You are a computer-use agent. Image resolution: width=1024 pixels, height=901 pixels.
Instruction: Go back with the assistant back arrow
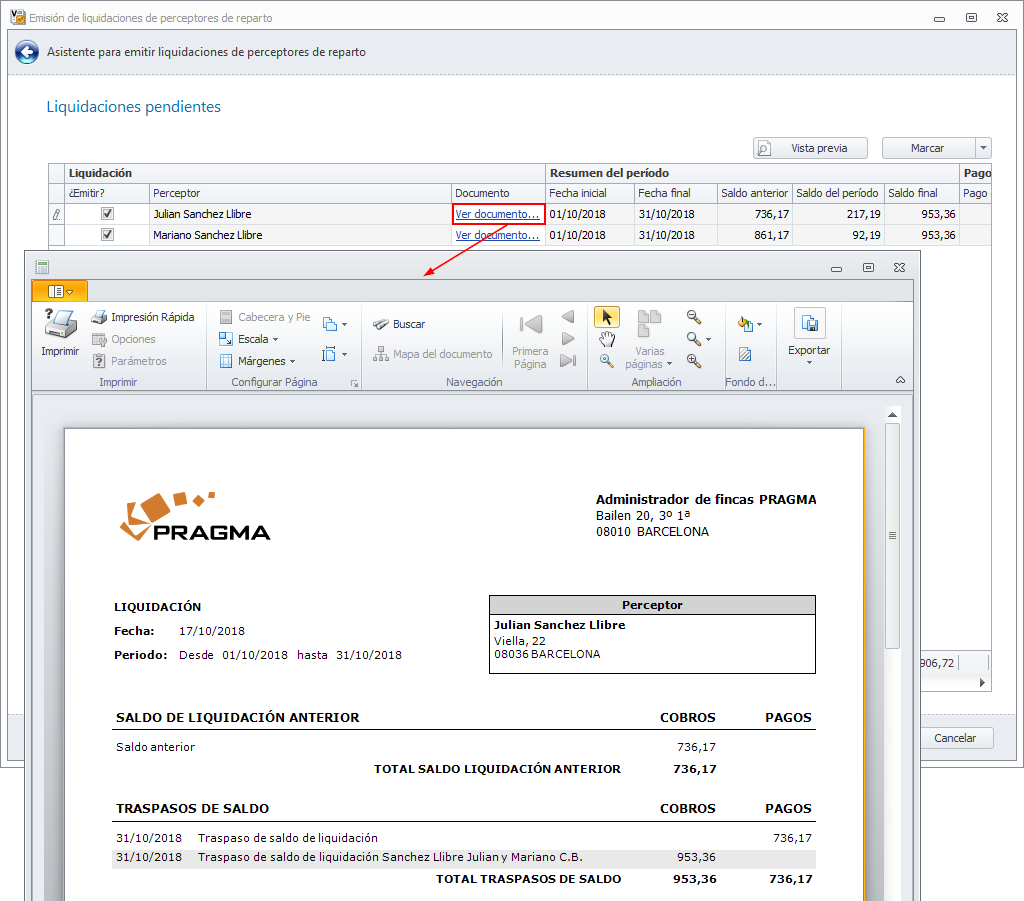pyautogui.click(x=28, y=53)
